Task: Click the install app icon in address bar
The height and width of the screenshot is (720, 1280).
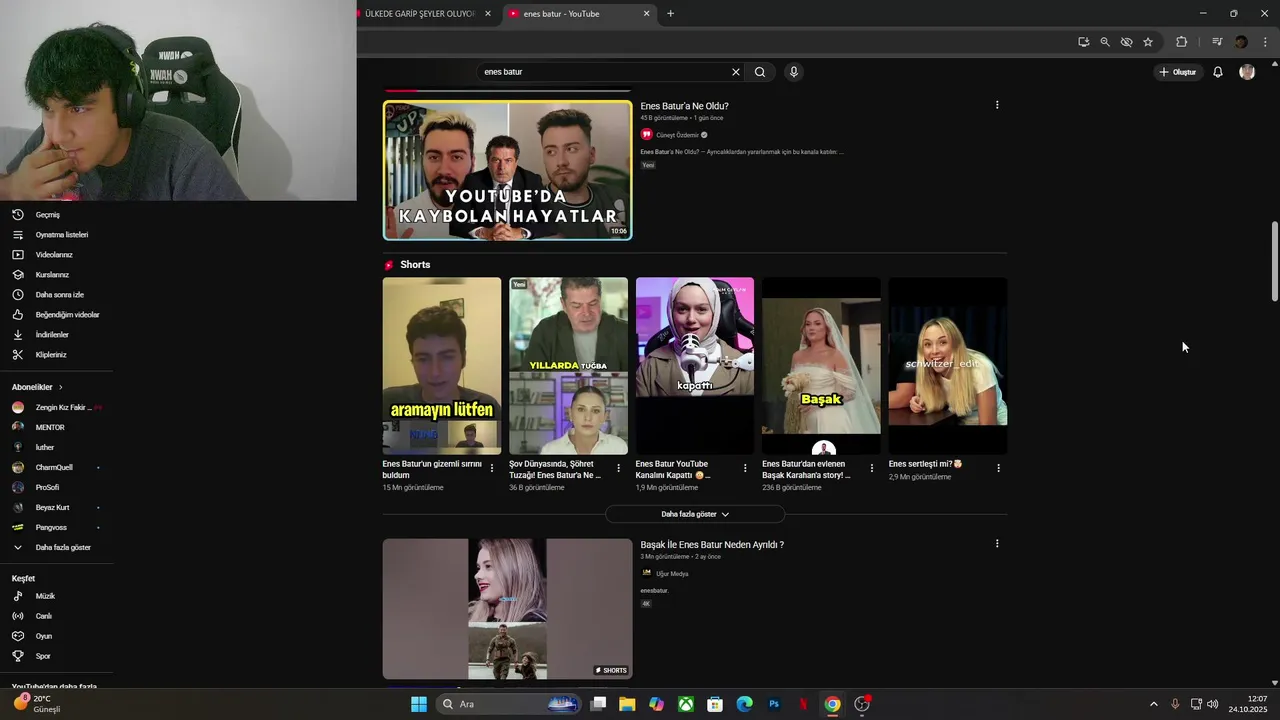Action: (1084, 42)
